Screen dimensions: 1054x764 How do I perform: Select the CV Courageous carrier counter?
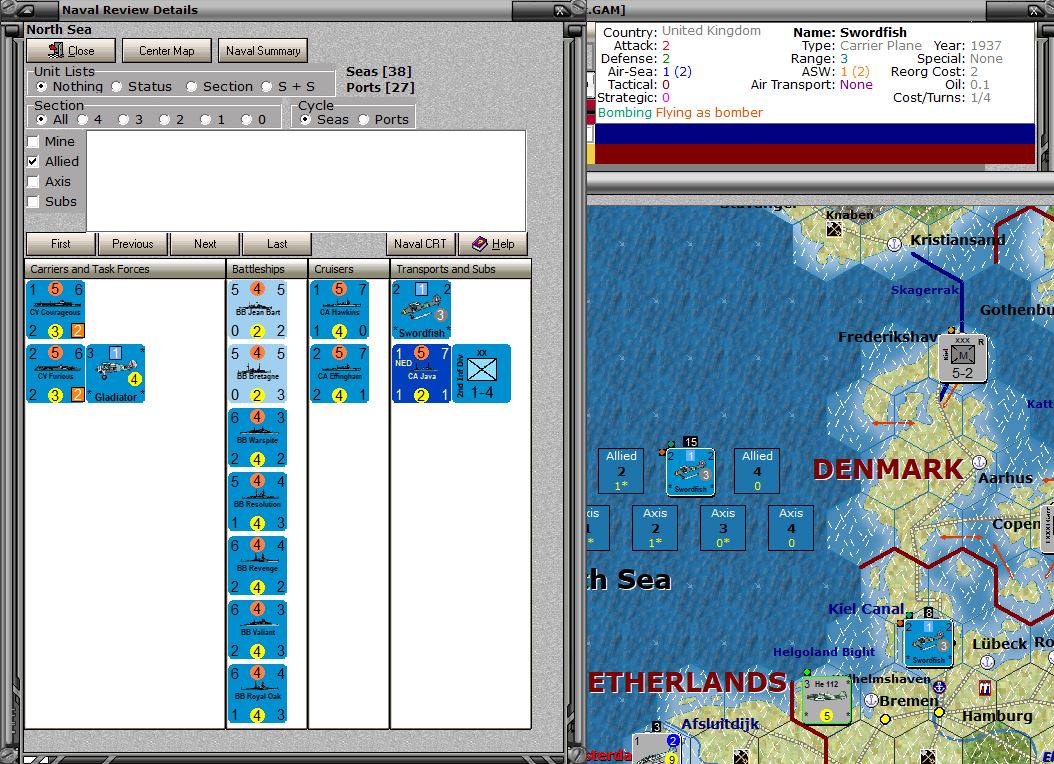pyautogui.click(x=55, y=310)
